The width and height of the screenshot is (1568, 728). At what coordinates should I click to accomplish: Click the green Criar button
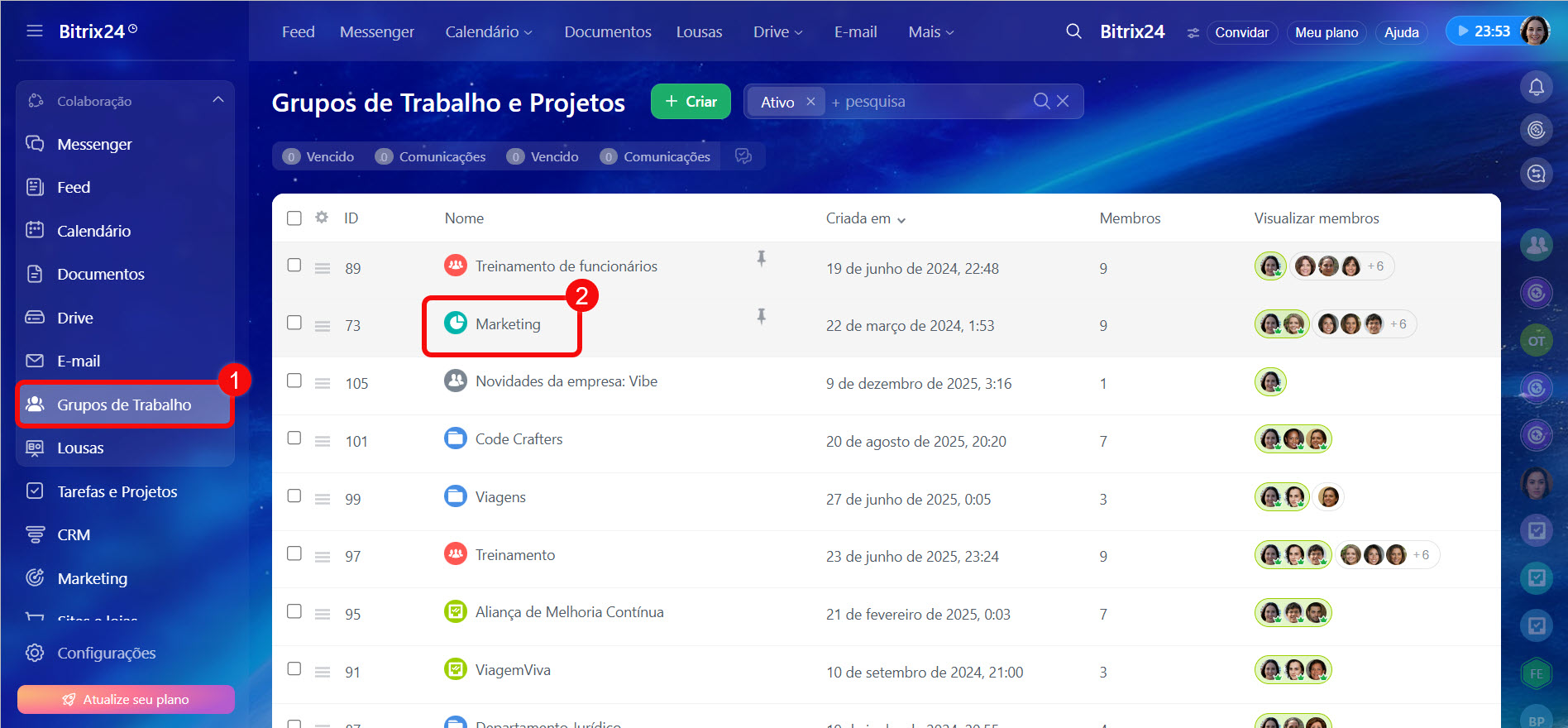691,101
